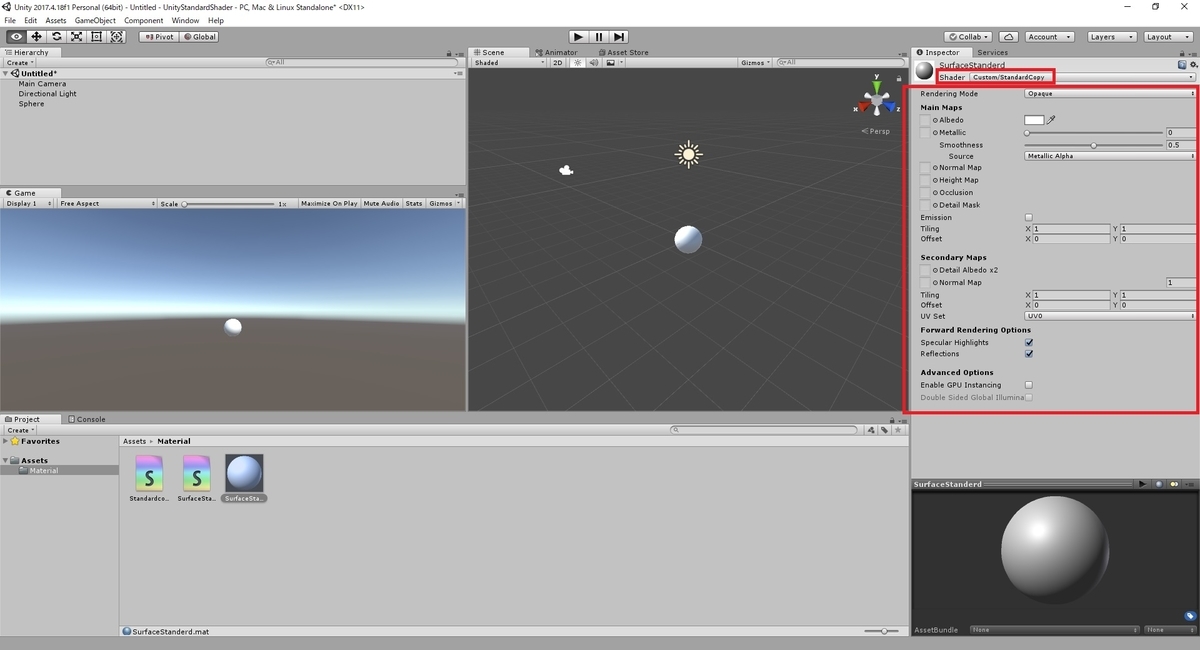Switch to the Asset Store tab

coord(623,52)
